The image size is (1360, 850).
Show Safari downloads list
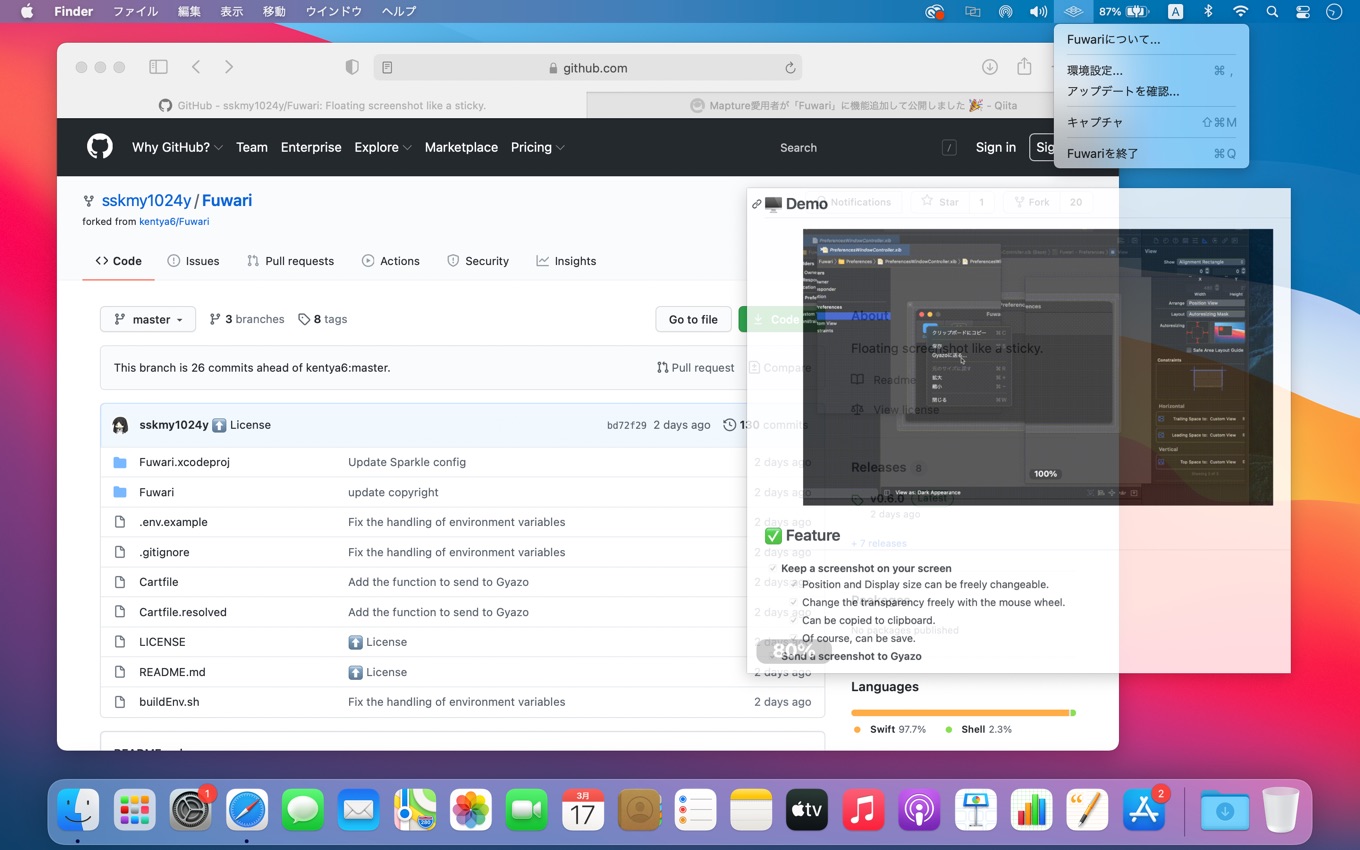click(x=989, y=67)
